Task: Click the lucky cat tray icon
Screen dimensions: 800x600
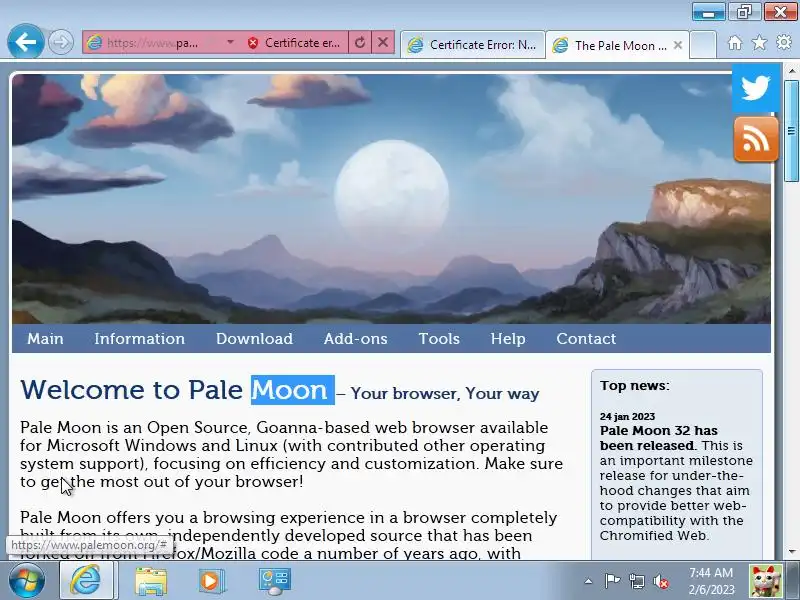Action: [765, 581]
